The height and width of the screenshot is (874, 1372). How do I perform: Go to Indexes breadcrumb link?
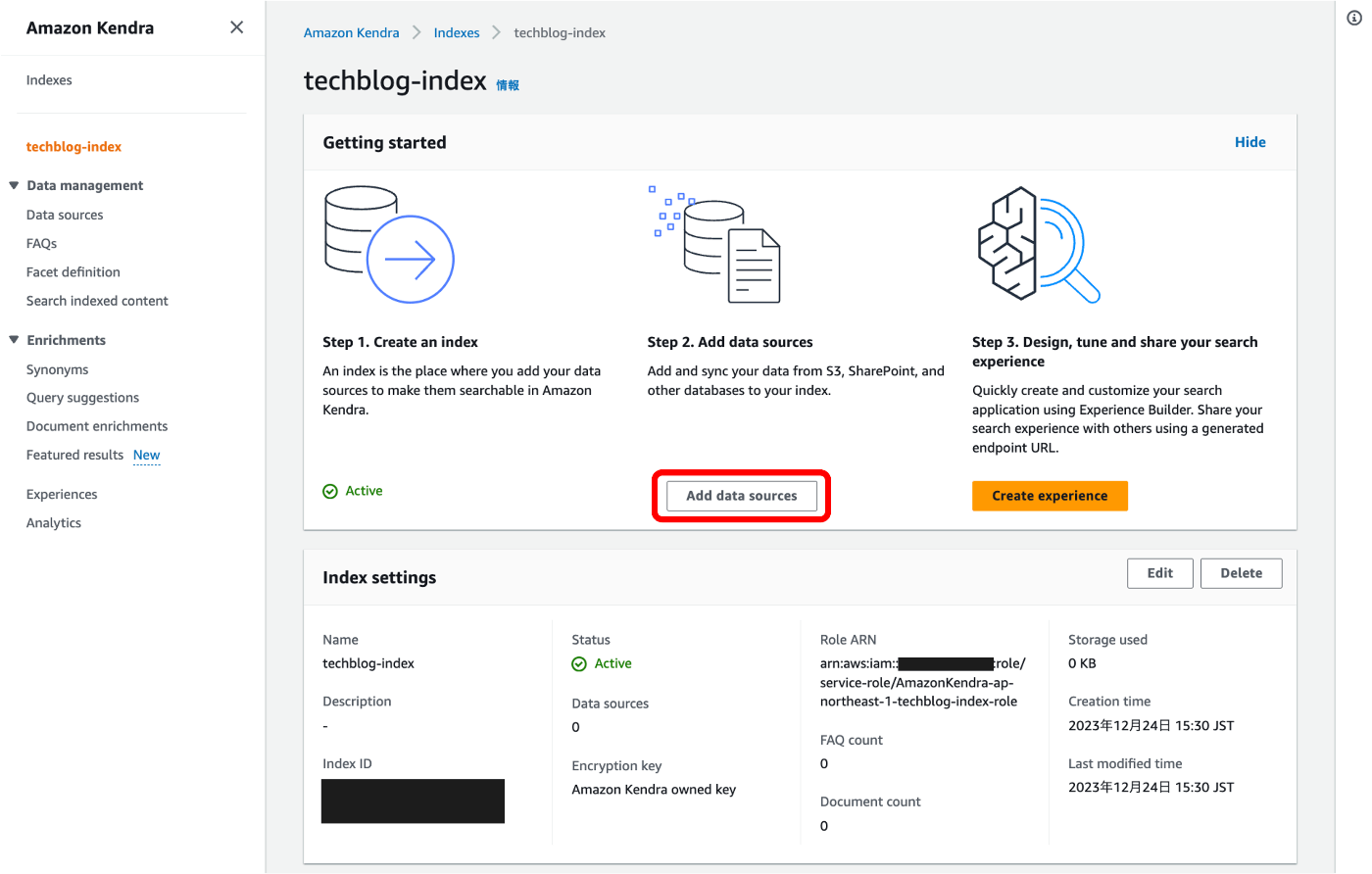(x=457, y=33)
